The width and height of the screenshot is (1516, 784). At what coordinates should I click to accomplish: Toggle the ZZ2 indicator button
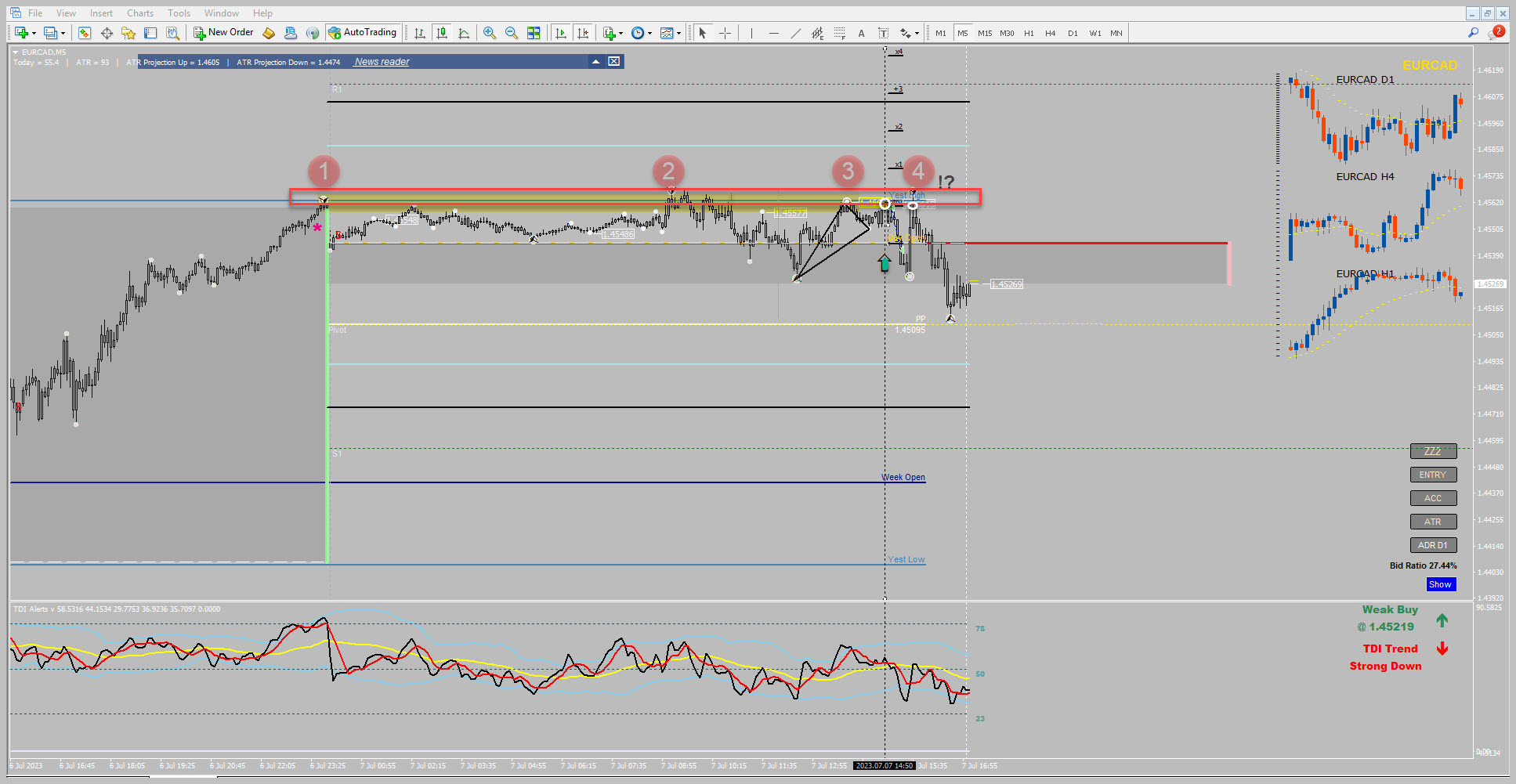[1433, 451]
